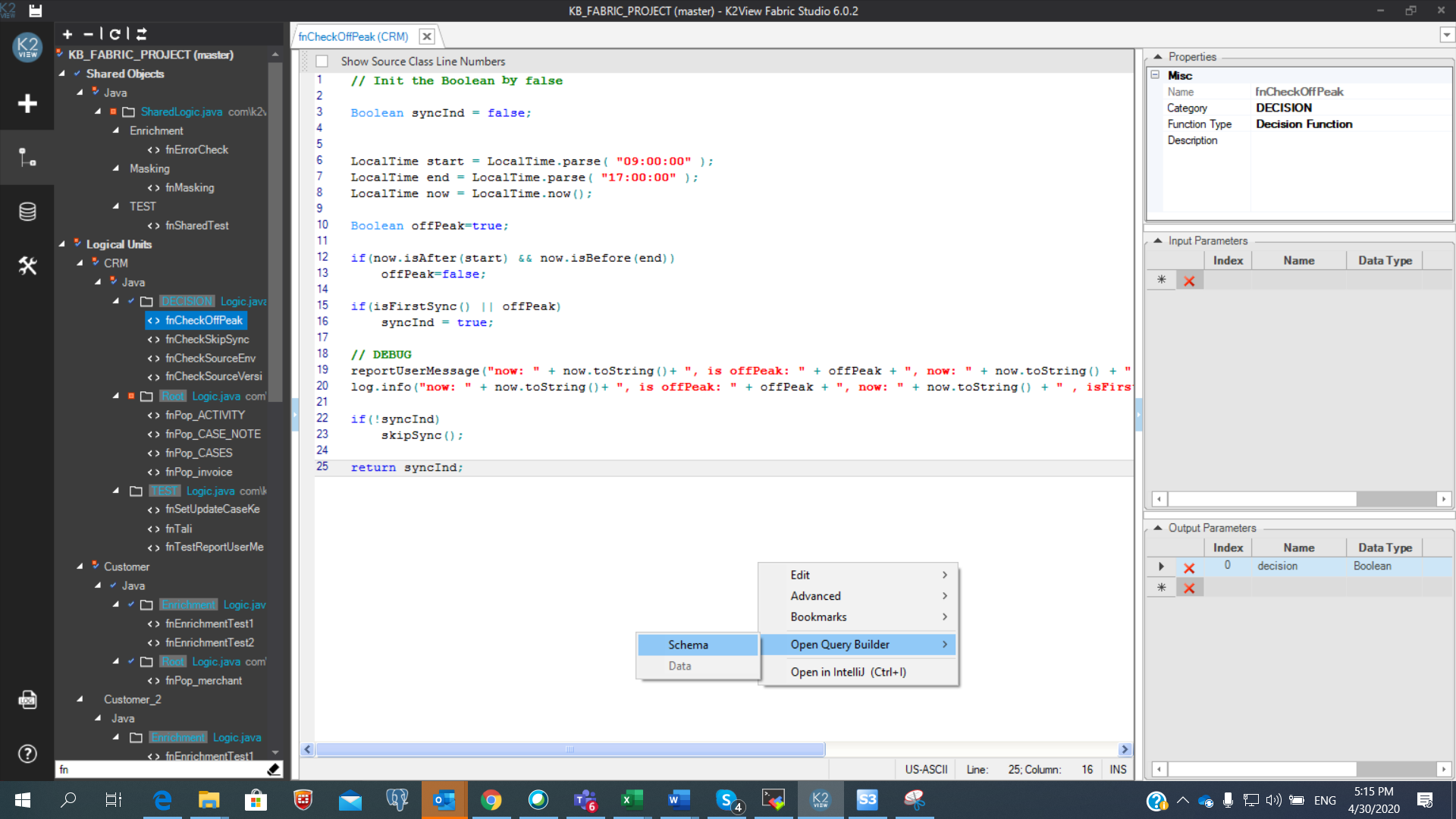Screen dimensions: 1456x819
Task: Click the project tree vertical scrollbar
Action: click(275, 231)
